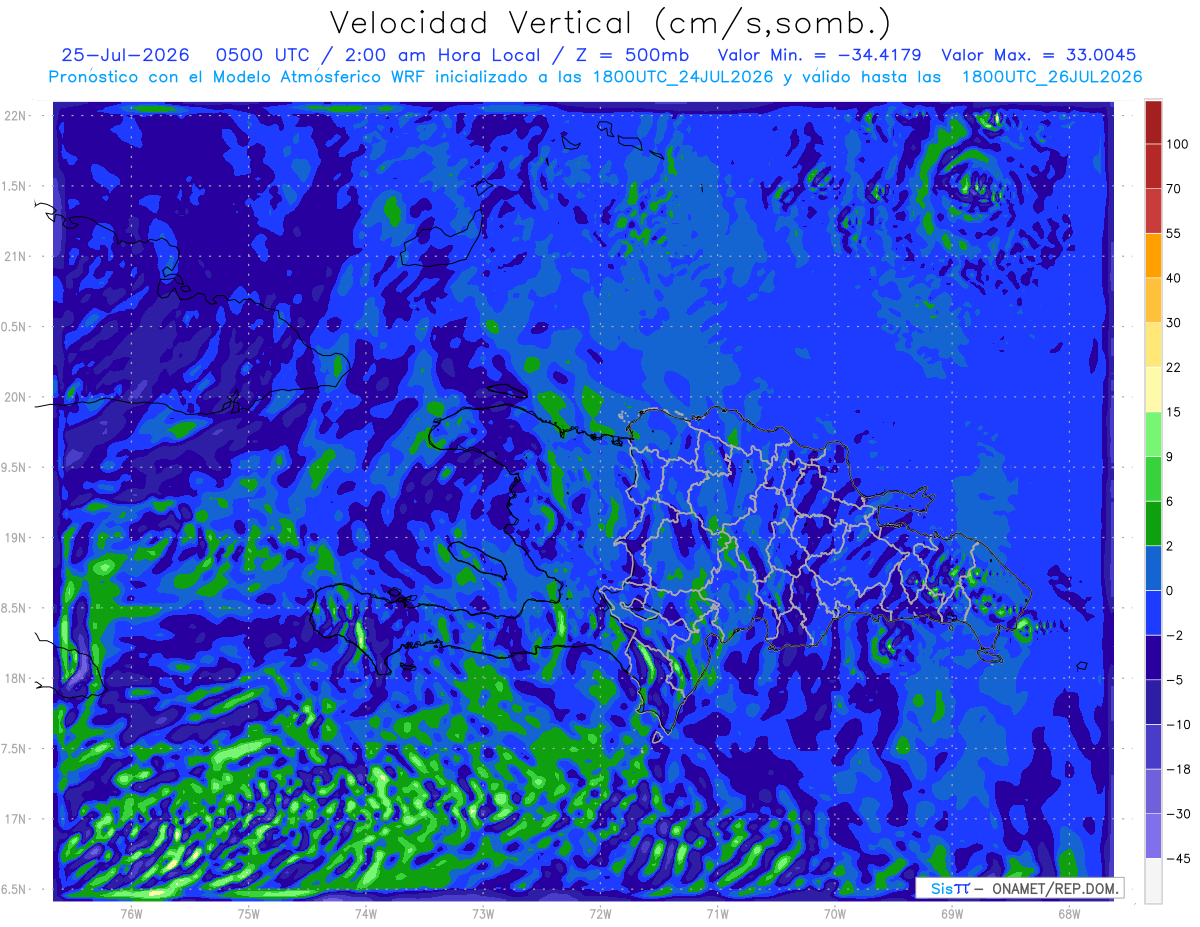This screenshot has width=1200, height=927.
Task: Click the "73W" longitude label
Action: click(x=483, y=914)
